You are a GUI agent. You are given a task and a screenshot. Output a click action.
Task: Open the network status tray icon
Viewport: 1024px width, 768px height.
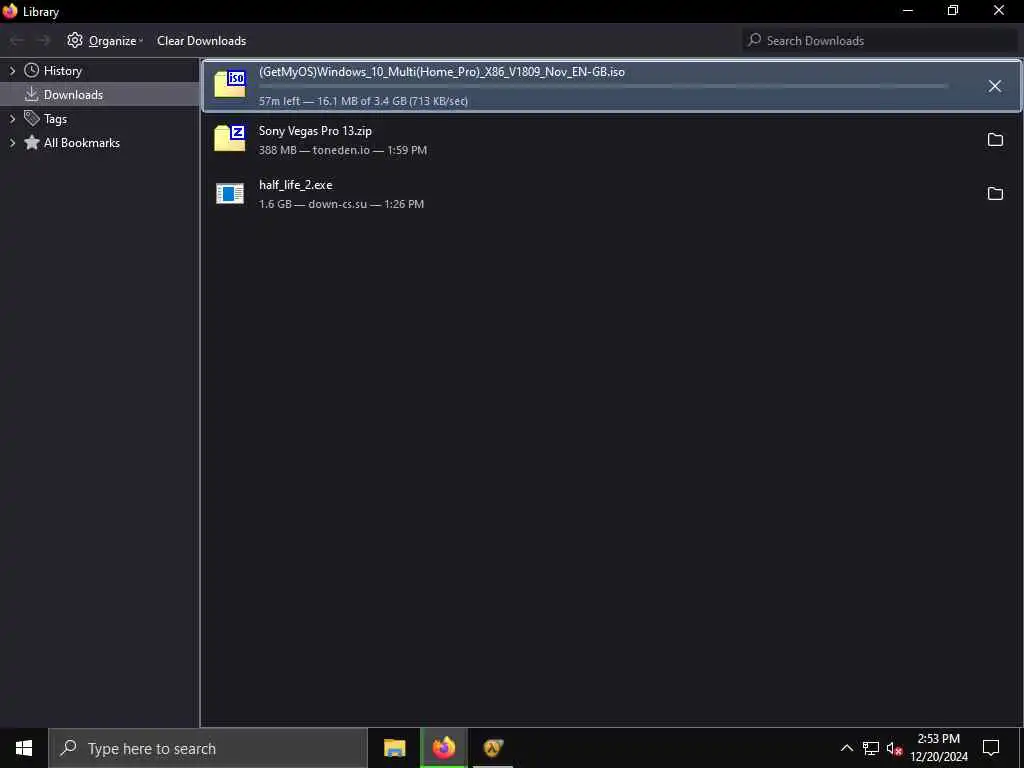click(x=871, y=748)
